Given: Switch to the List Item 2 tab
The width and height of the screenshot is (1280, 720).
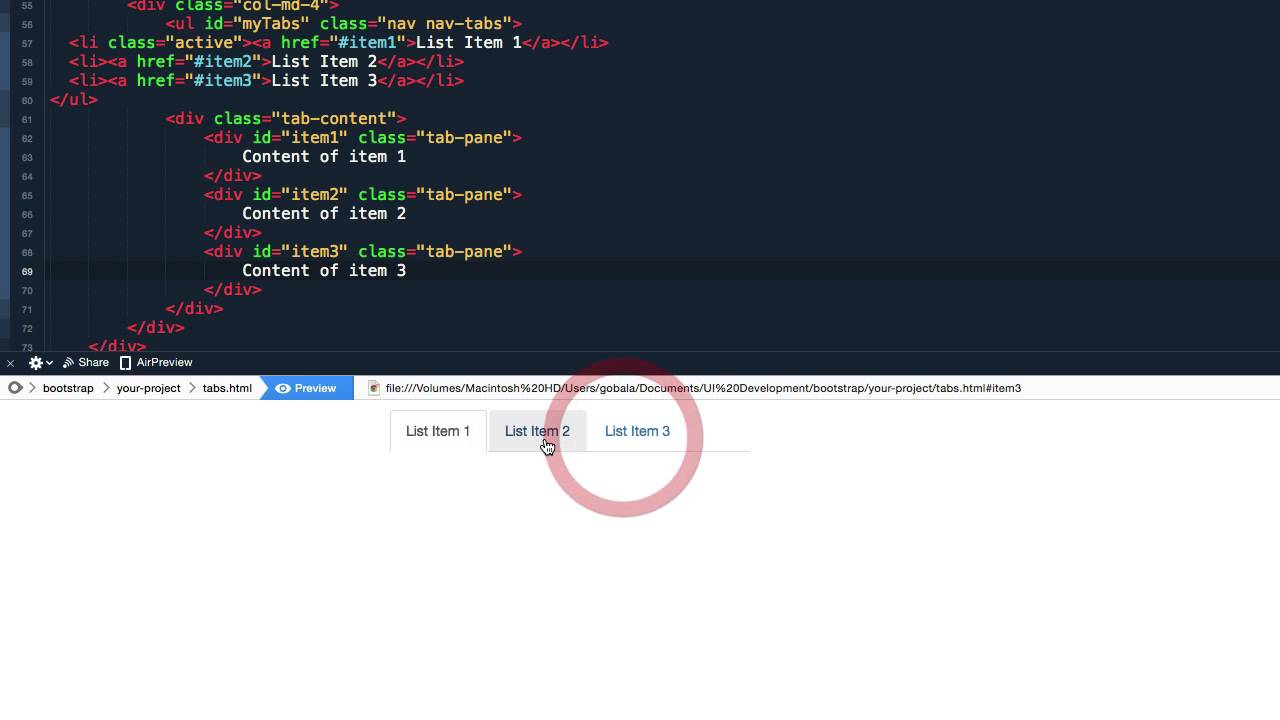Looking at the screenshot, I should (537, 431).
